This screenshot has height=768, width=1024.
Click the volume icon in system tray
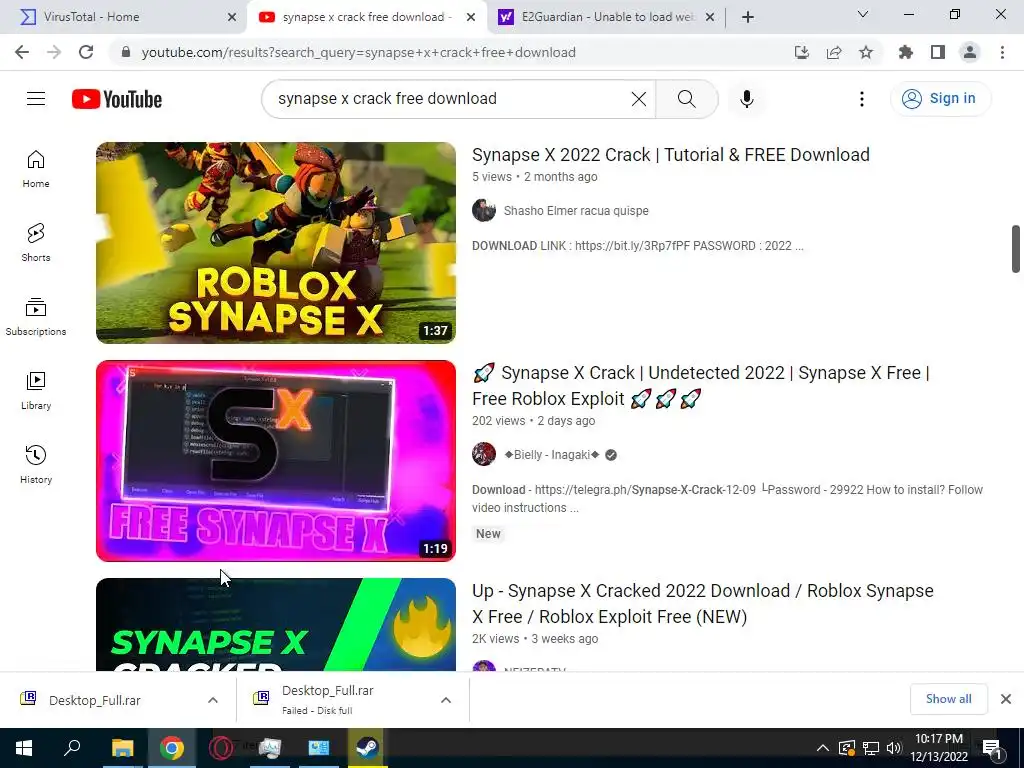[894, 748]
